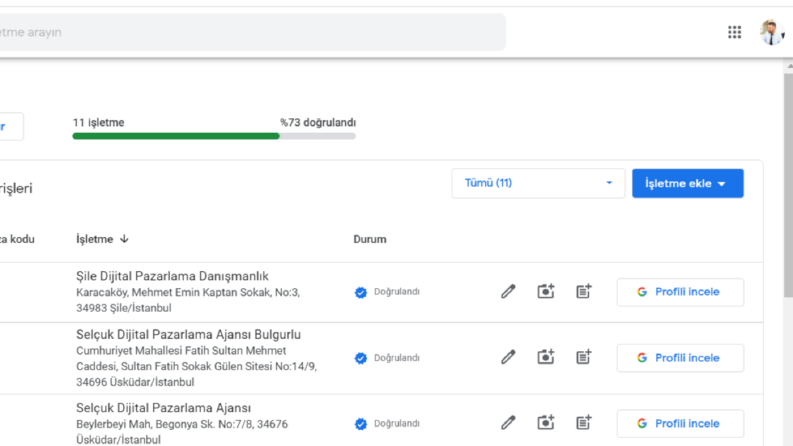The width and height of the screenshot is (793, 446).
Task: Edit the Beylerbeyi Mah Selçuk Ajansı listing
Action: pyautogui.click(x=508, y=422)
